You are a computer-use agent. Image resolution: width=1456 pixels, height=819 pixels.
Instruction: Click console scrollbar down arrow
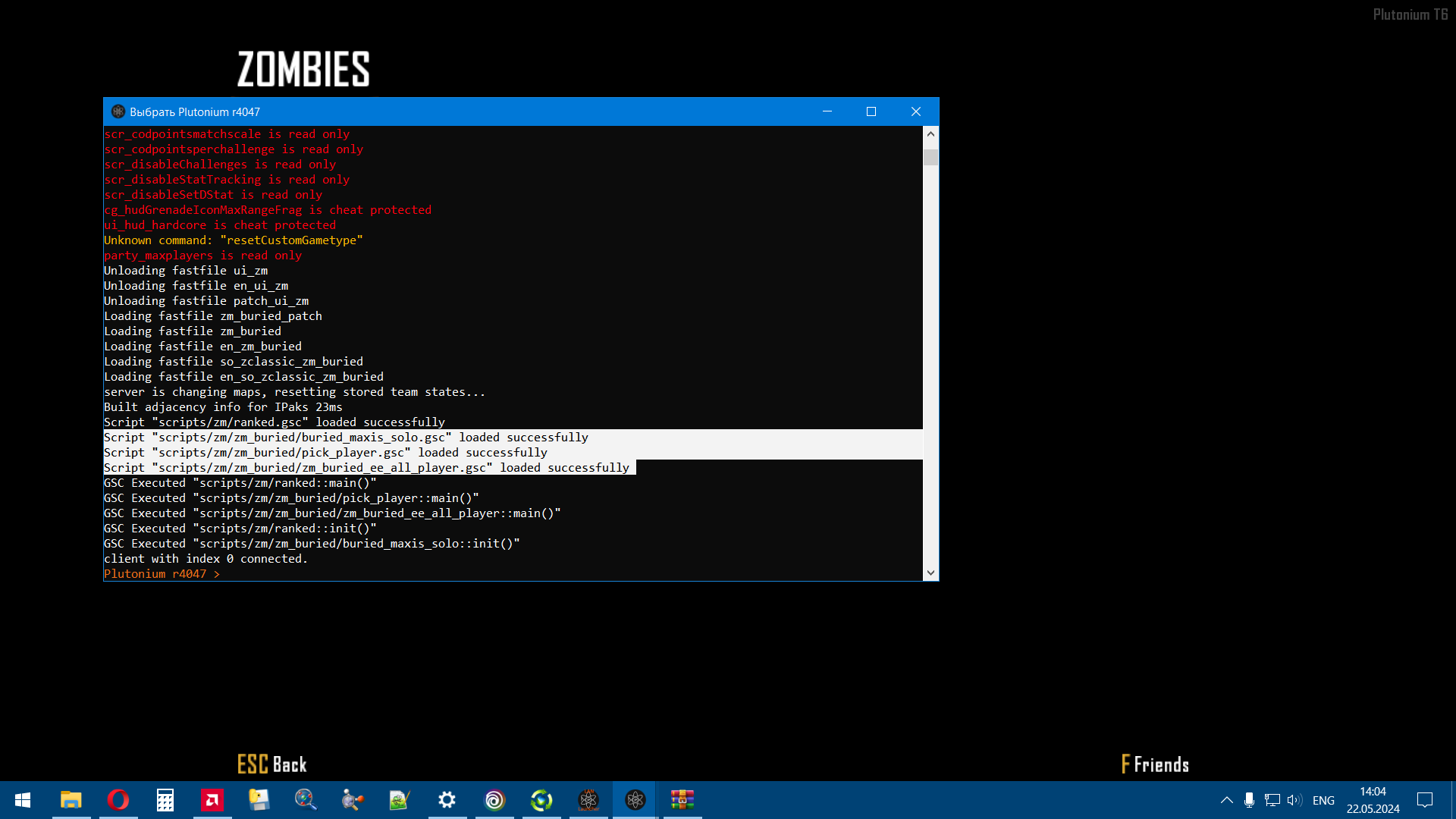coord(930,573)
